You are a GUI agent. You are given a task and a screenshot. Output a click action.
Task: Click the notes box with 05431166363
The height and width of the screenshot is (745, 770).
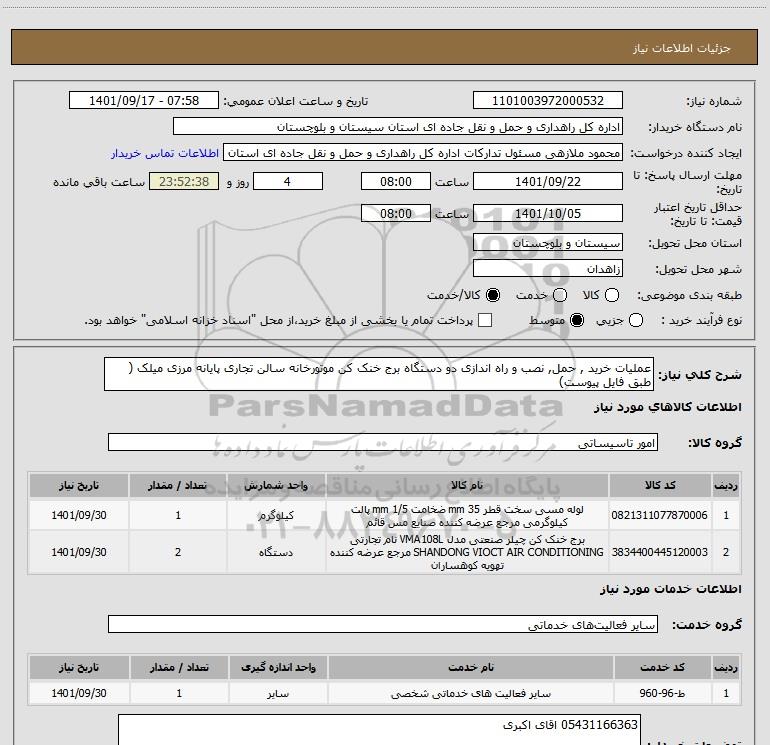[379, 730]
